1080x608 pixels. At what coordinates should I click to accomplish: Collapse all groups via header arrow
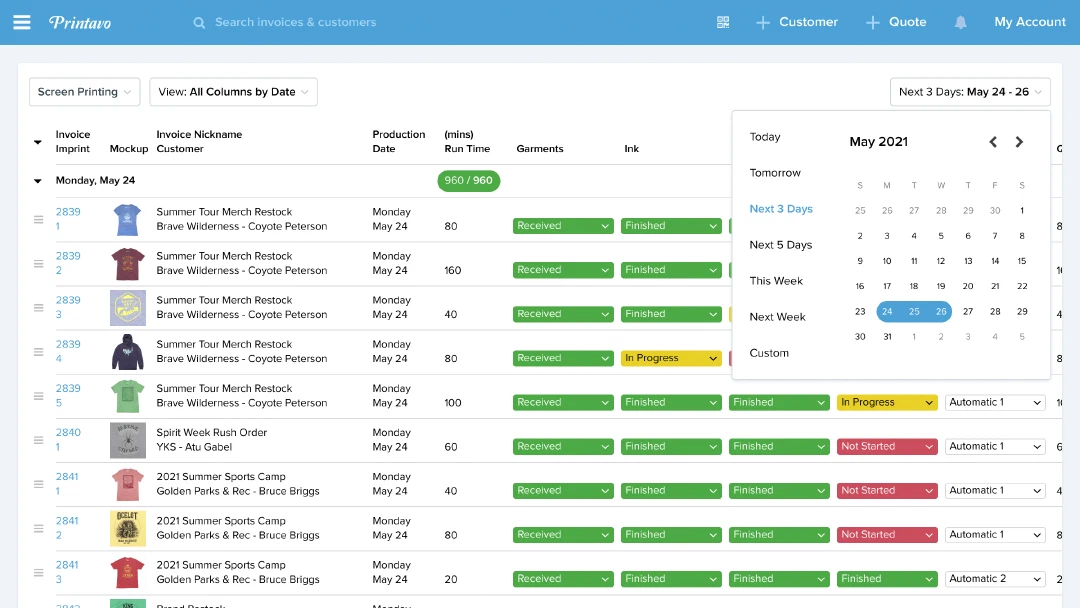tap(38, 143)
